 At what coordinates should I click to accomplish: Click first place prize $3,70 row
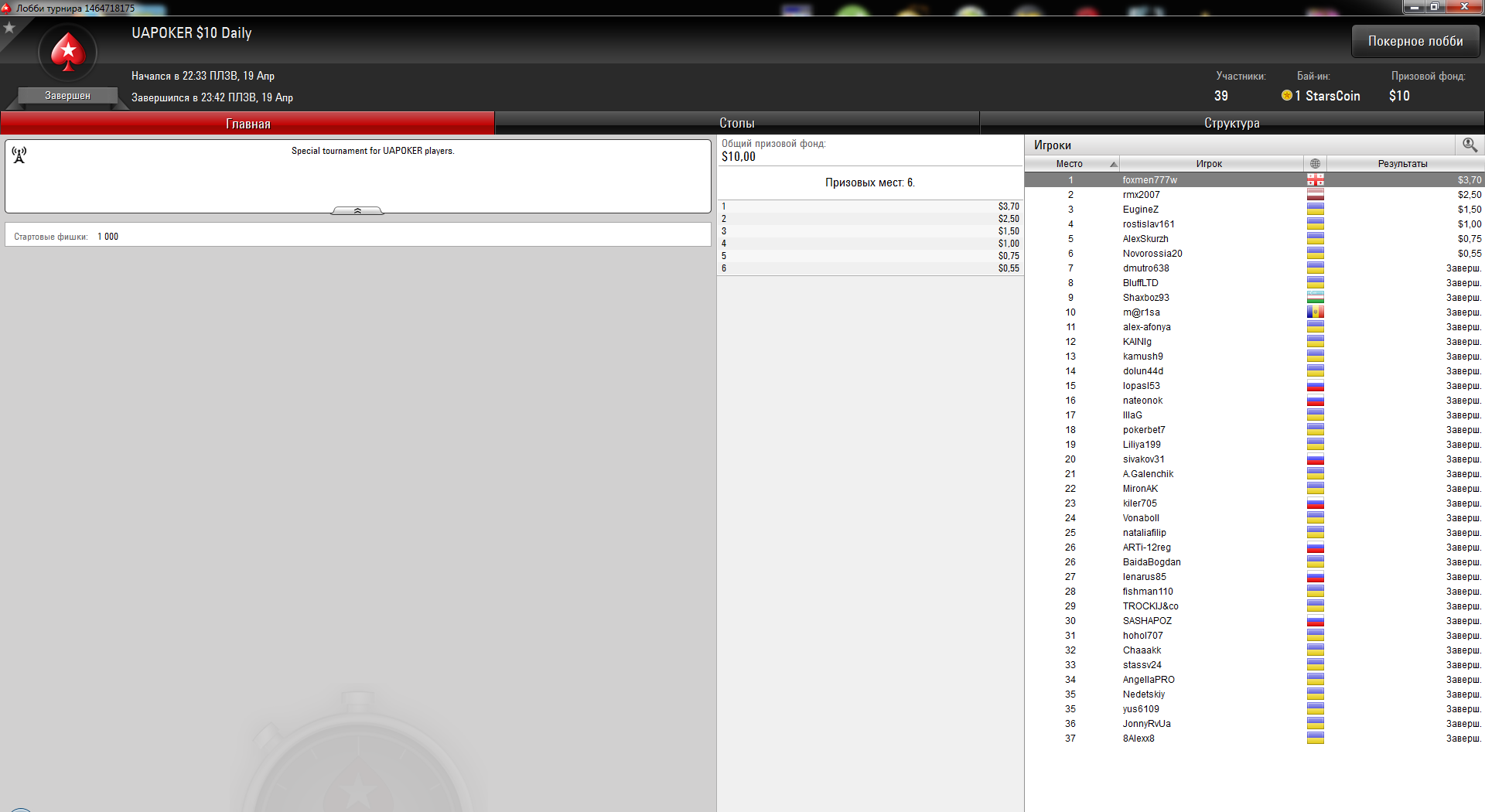pos(870,206)
